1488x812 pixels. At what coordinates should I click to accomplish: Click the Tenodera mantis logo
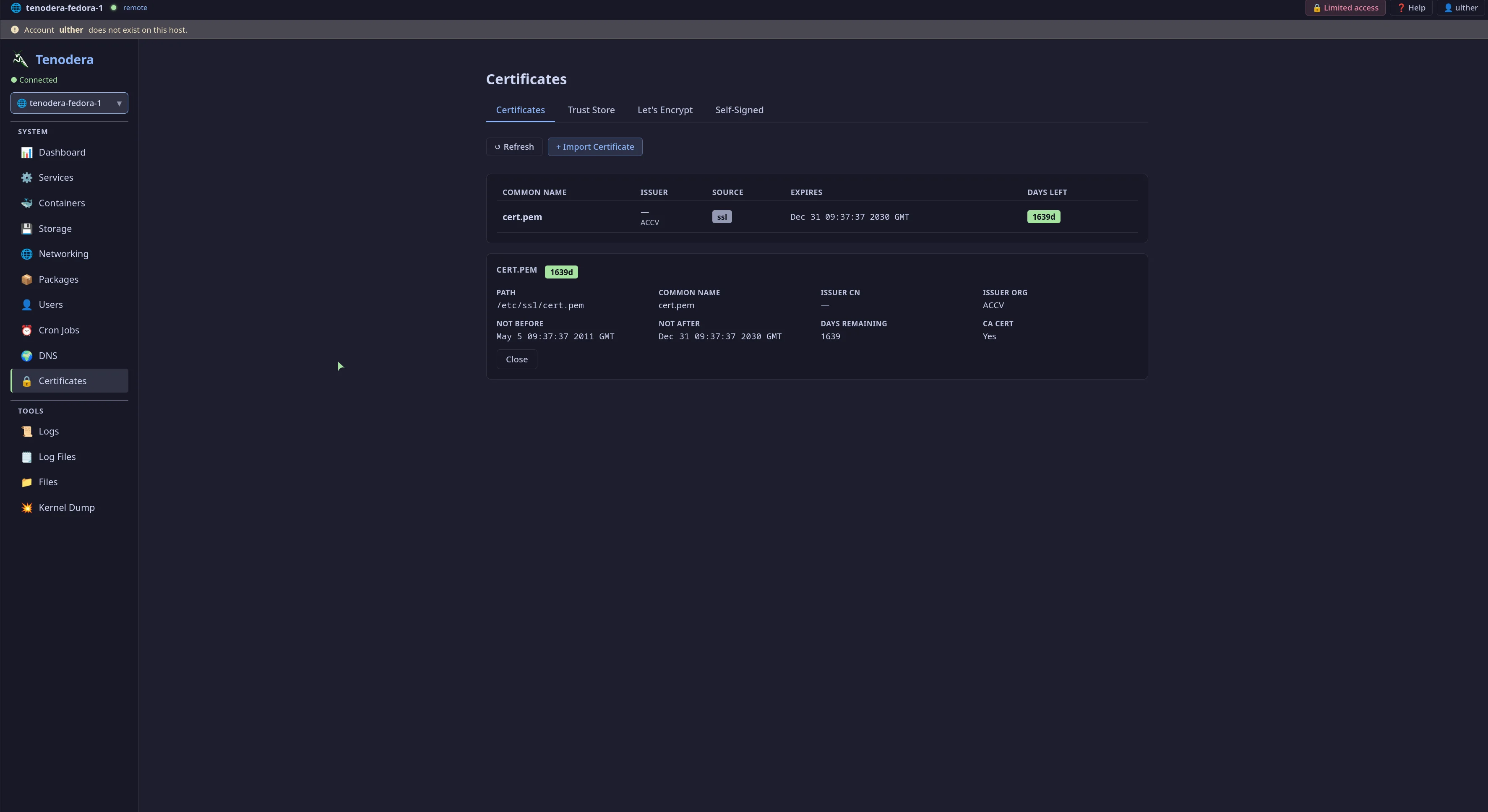click(20, 60)
